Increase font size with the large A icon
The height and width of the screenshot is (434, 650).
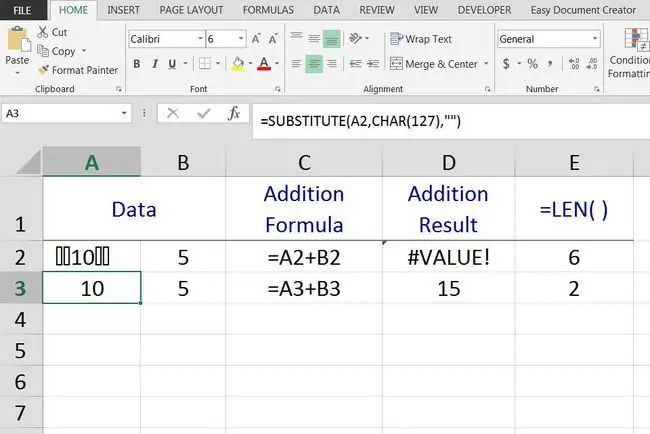[256, 39]
